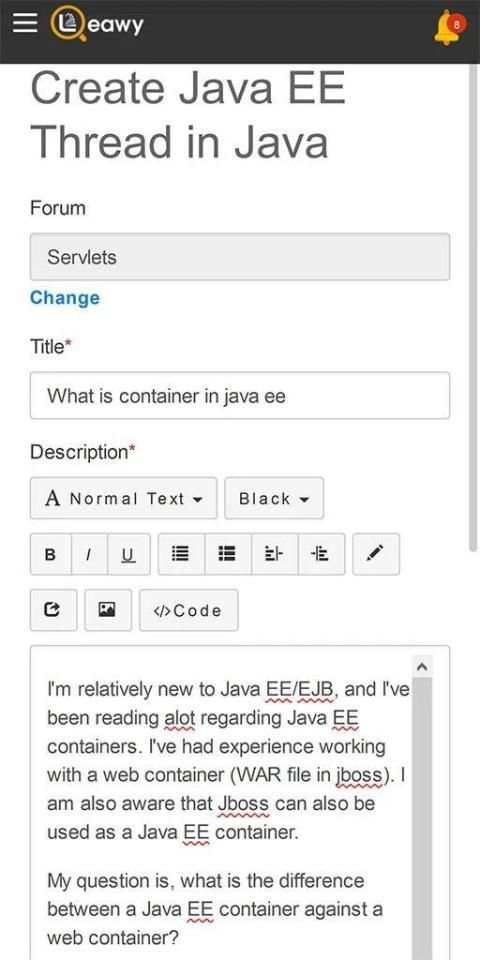
Task: Toggle bold text formatting
Action: click(50, 554)
